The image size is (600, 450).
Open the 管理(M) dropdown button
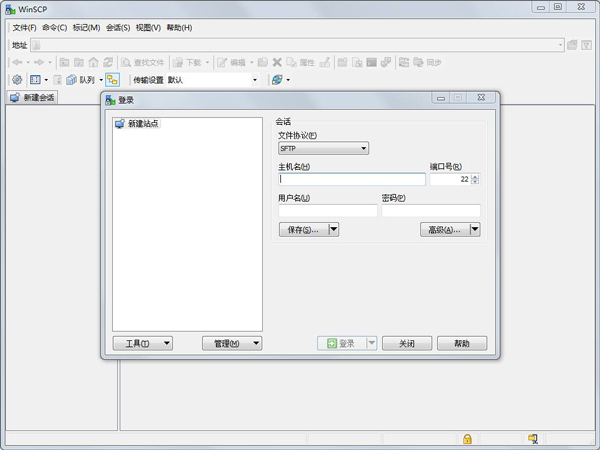tap(232, 343)
